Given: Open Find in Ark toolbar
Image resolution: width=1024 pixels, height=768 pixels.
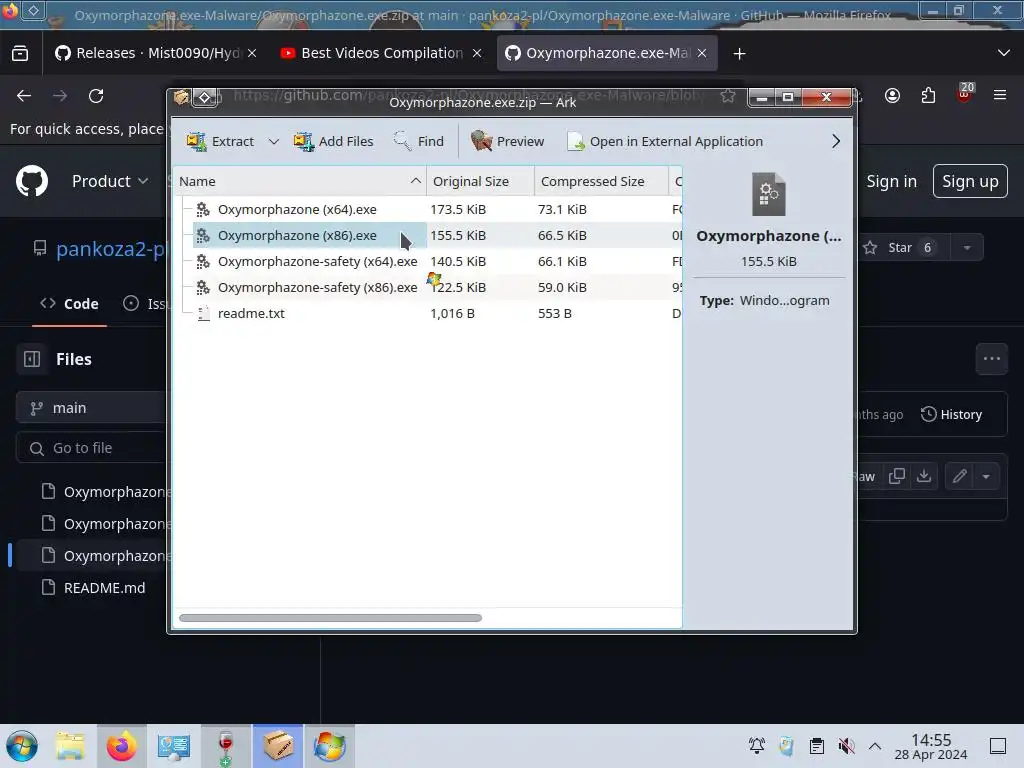Looking at the screenshot, I should click(419, 141).
